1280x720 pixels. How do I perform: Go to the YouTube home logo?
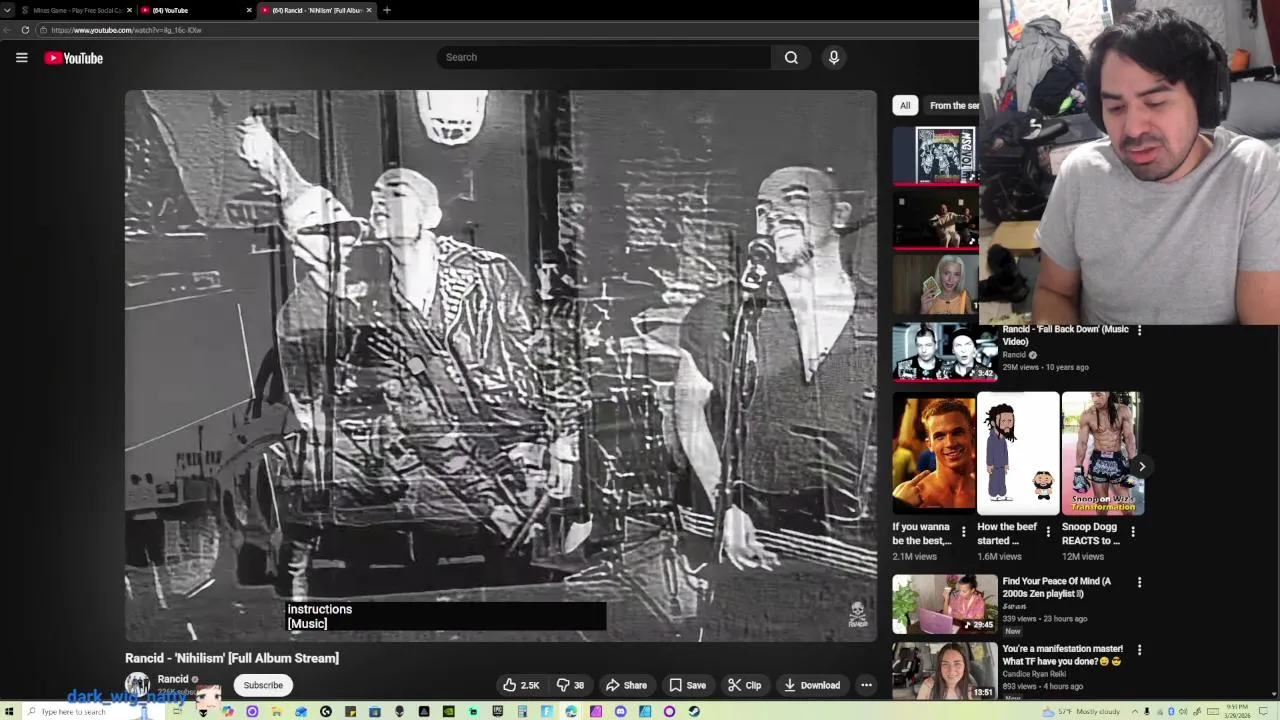tap(74, 58)
